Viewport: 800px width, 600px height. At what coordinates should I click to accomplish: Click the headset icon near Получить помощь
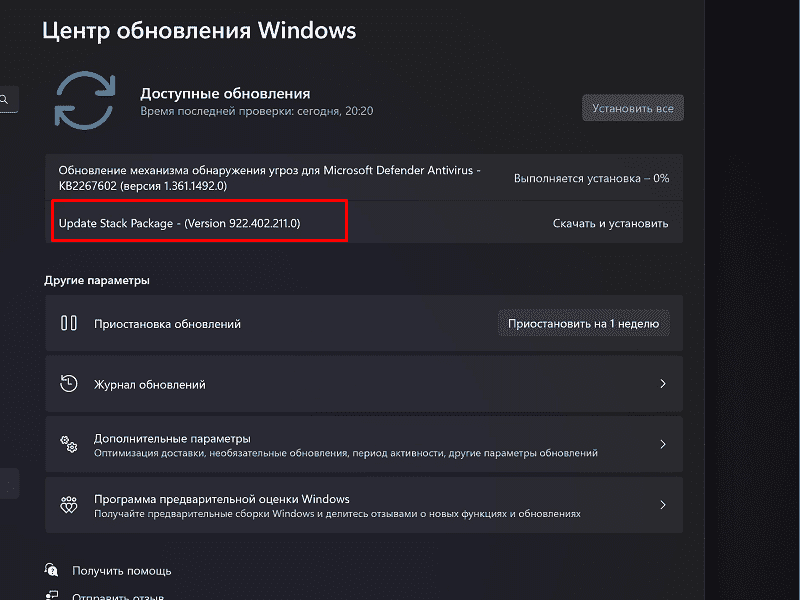pos(50,570)
